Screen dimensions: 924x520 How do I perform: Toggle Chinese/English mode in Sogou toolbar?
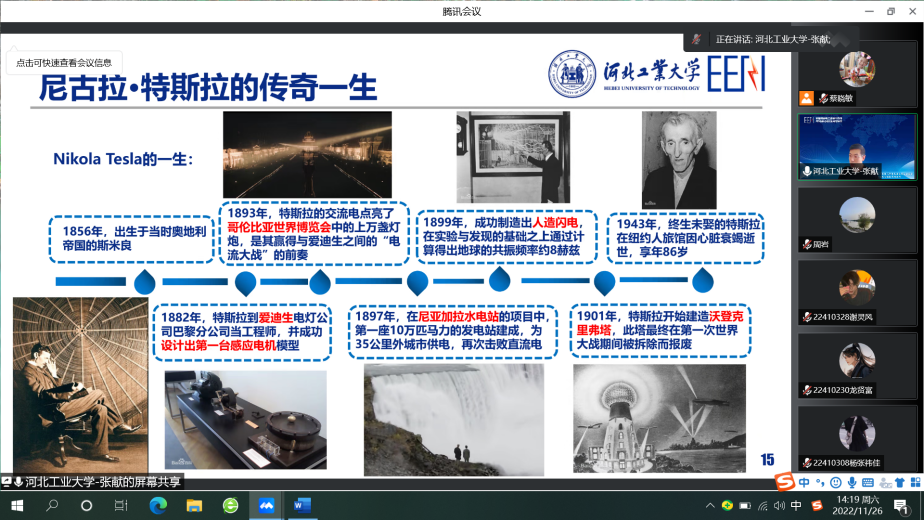(x=805, y=483)
